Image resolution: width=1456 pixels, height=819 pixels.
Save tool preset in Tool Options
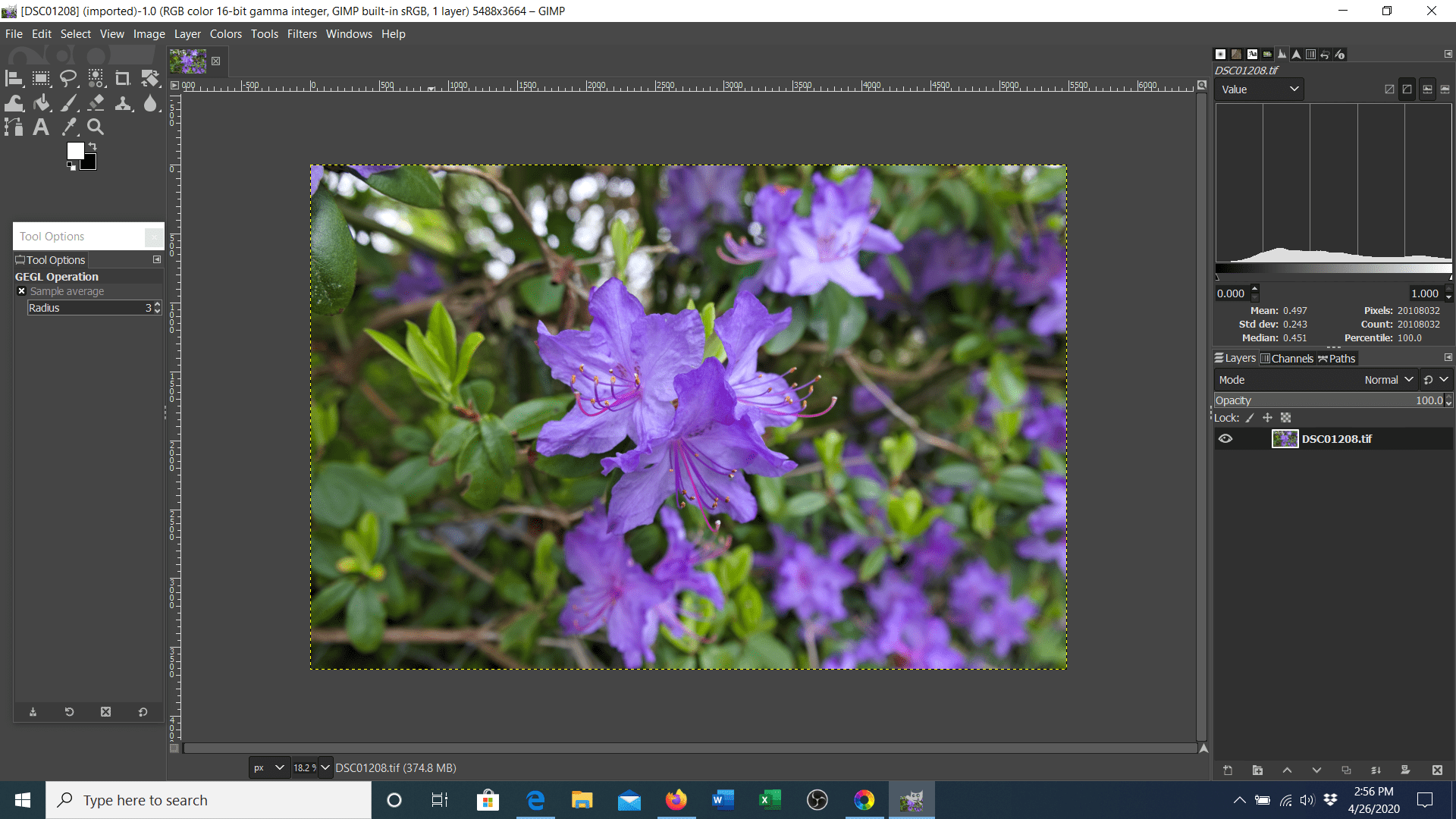[33, 712]
